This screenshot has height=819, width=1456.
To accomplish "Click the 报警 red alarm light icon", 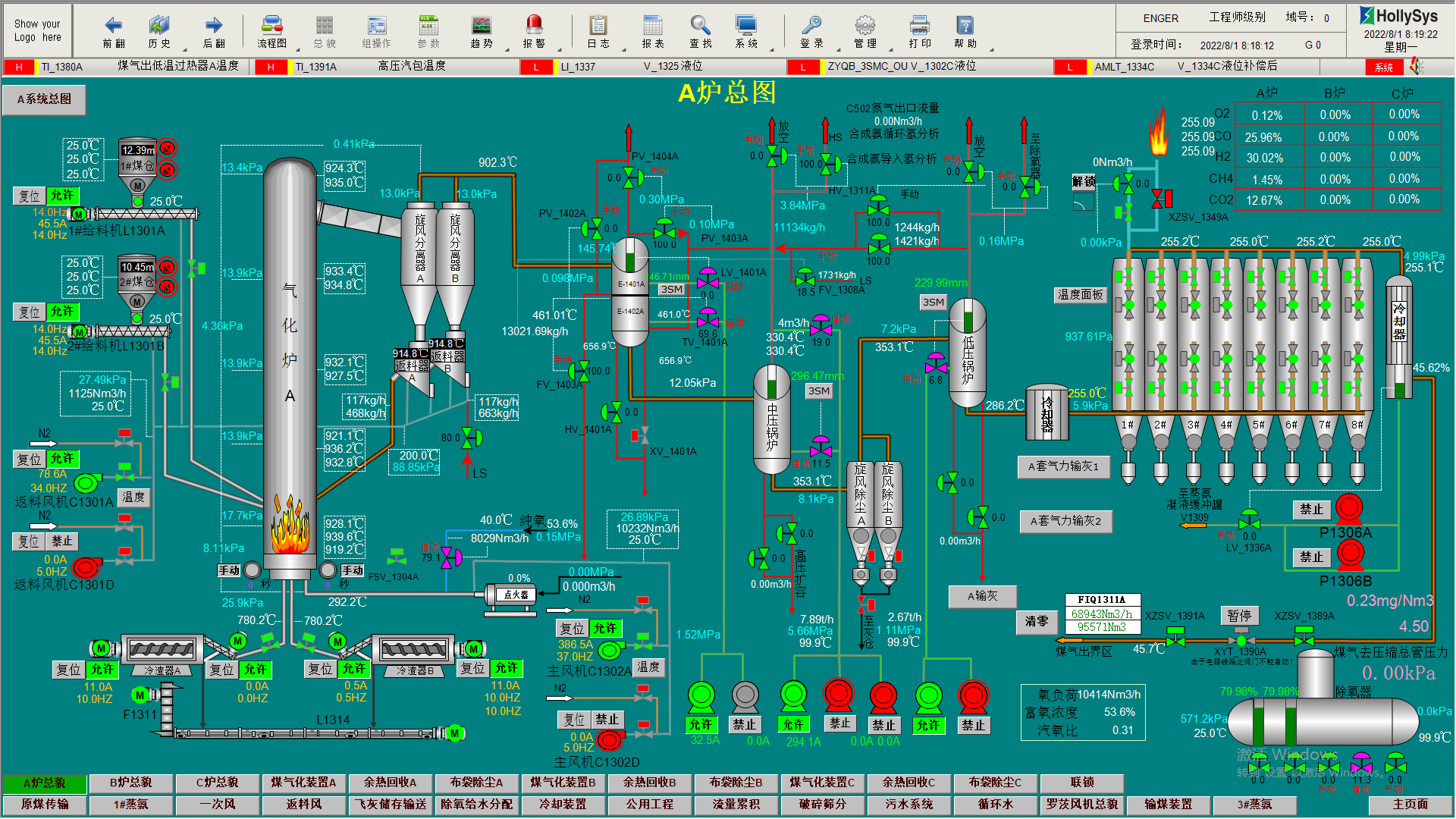I will point(534,25).
